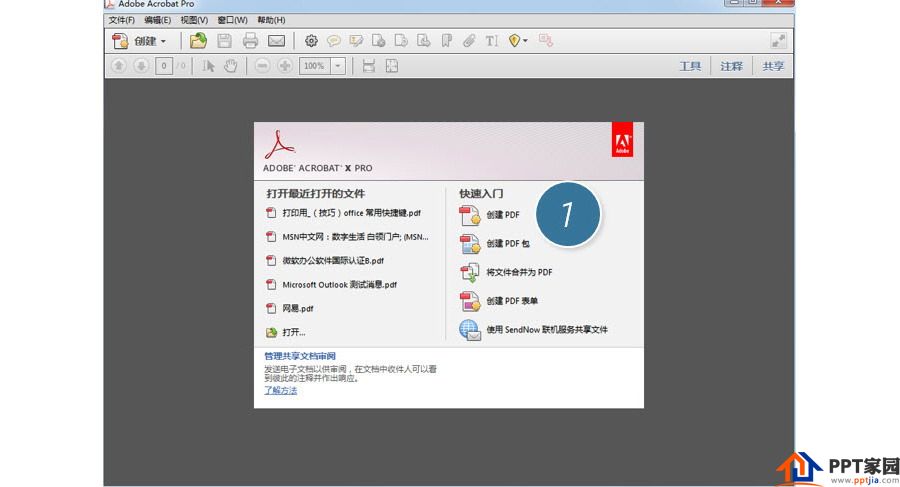Click the page with gear icon
Viewport: 900px width, 487px height.
[x=378, y=41]
